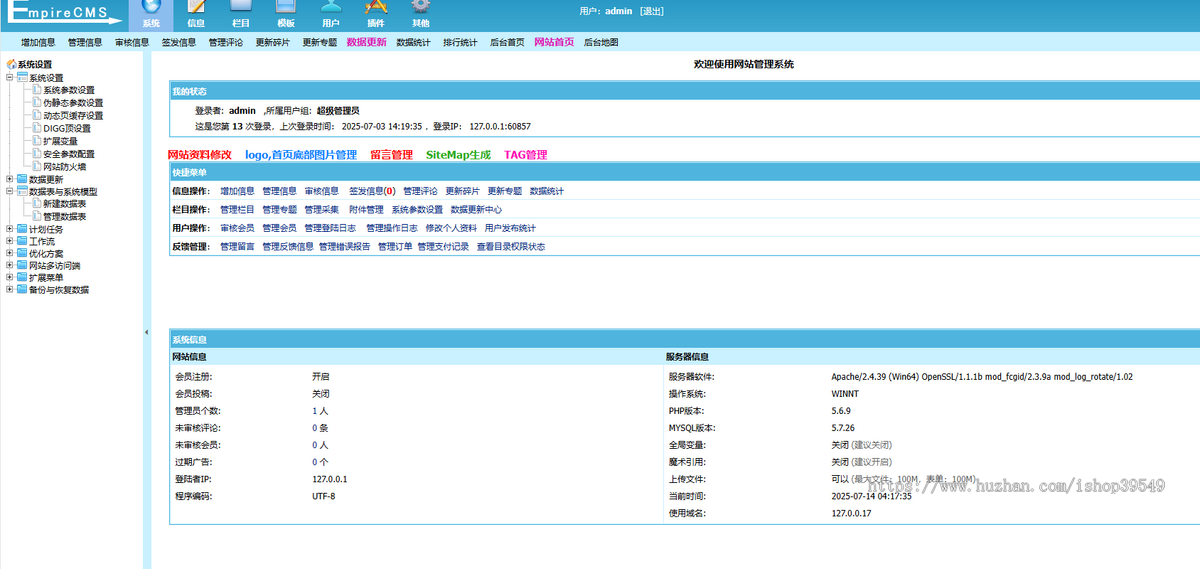Expand the 备份与恢复数据 tree node
Image resolution: width=1200 pixels, height=569 pixels.
(x=10, y=290)
